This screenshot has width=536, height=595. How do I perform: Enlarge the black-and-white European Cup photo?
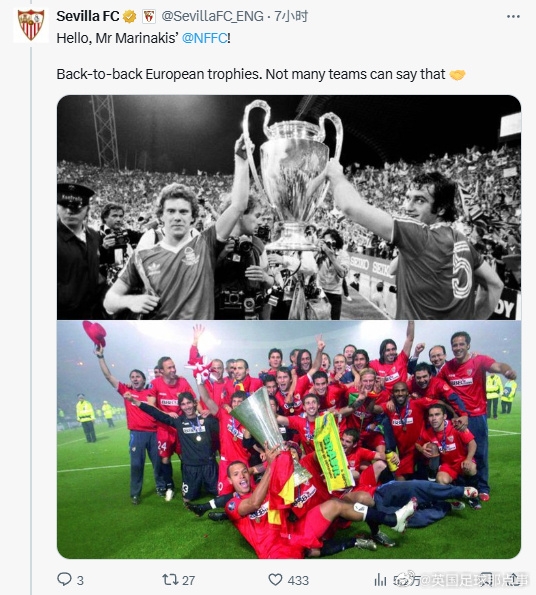[289, 207]
